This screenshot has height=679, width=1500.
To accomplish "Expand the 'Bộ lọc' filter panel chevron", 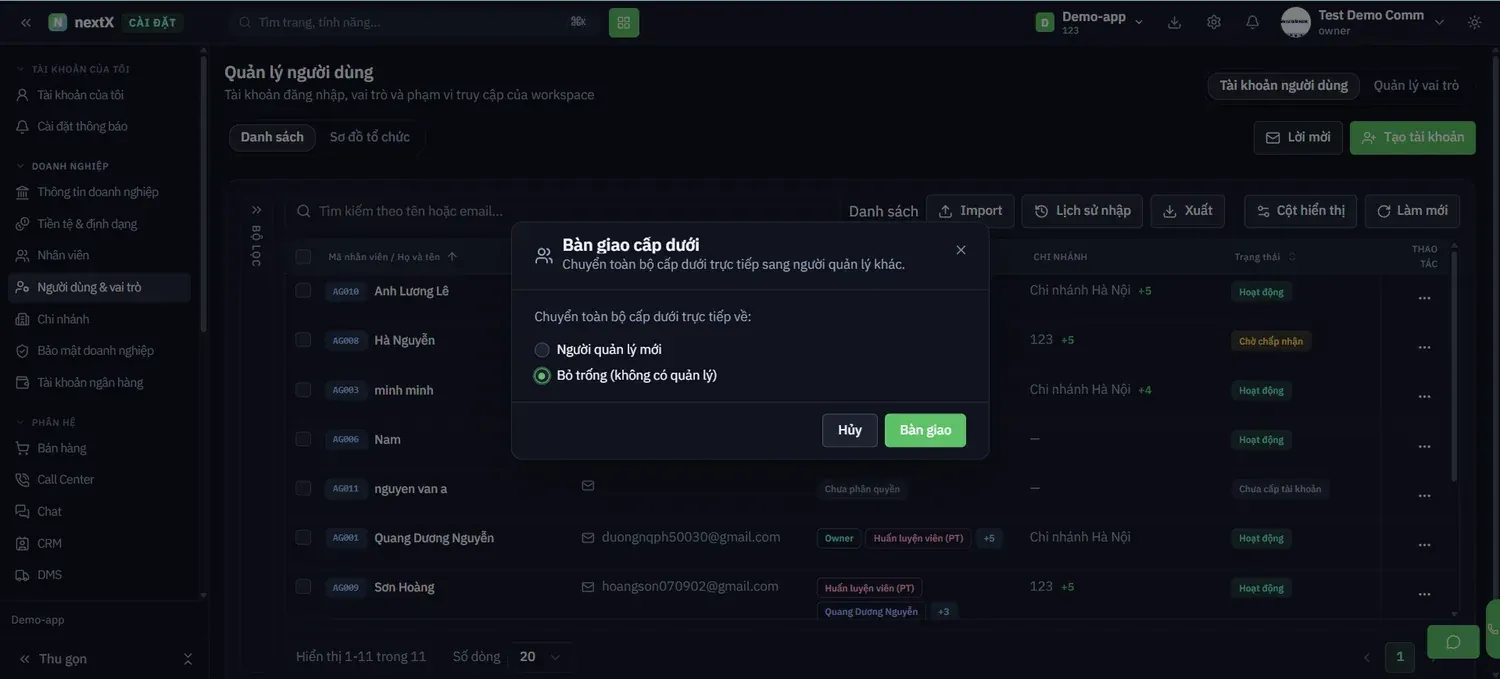I will point(256,210).
